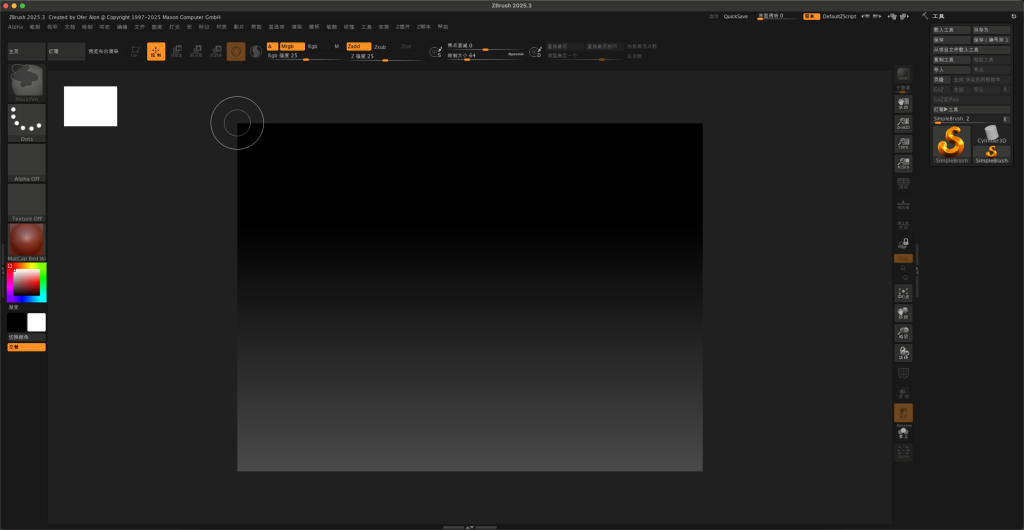This screenshot has width=1024, height=530.
Task: Open the 帮助 help menu
Action: (443, 27)
